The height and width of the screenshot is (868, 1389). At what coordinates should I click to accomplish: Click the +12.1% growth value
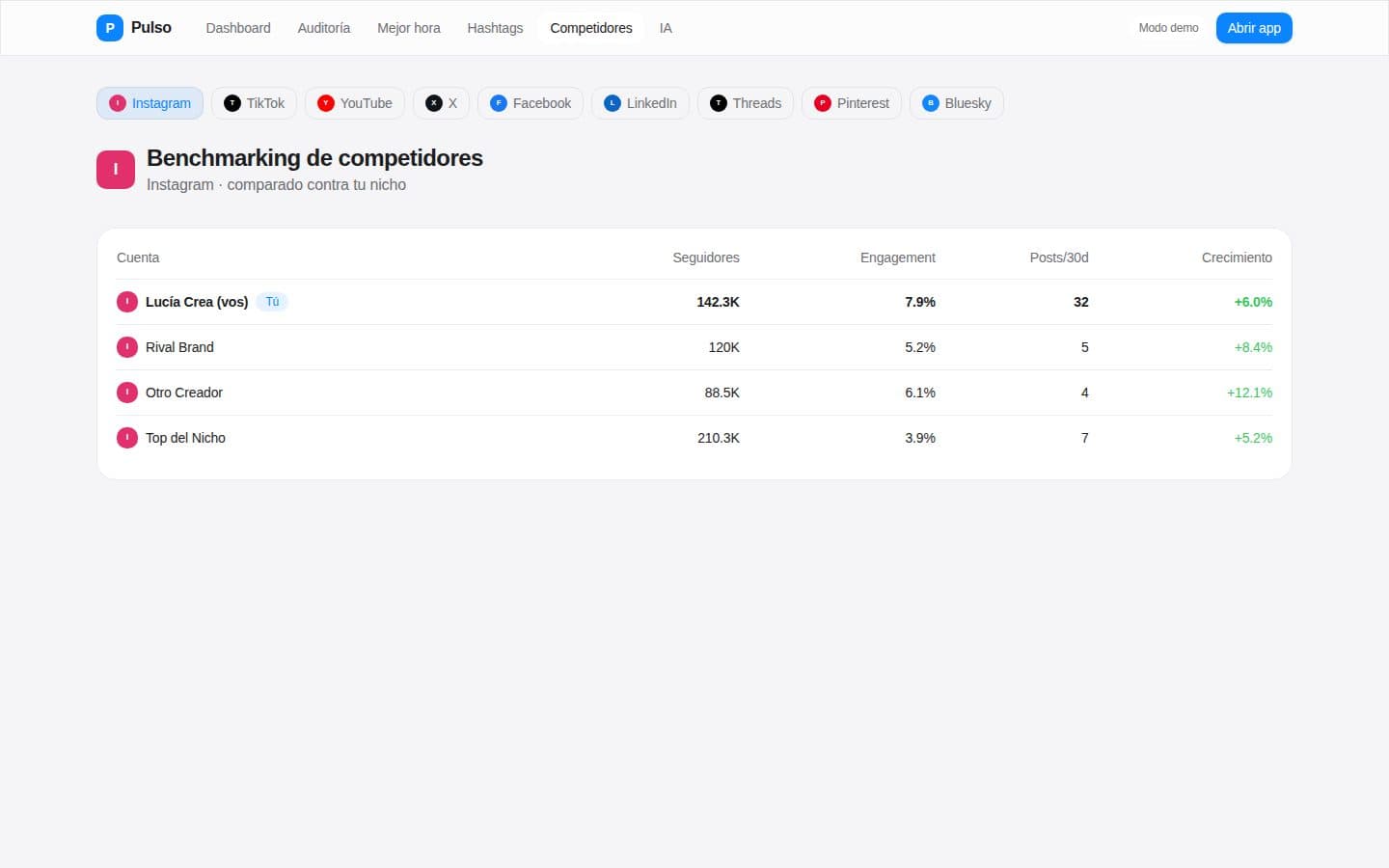click(x=1249, y=393)
